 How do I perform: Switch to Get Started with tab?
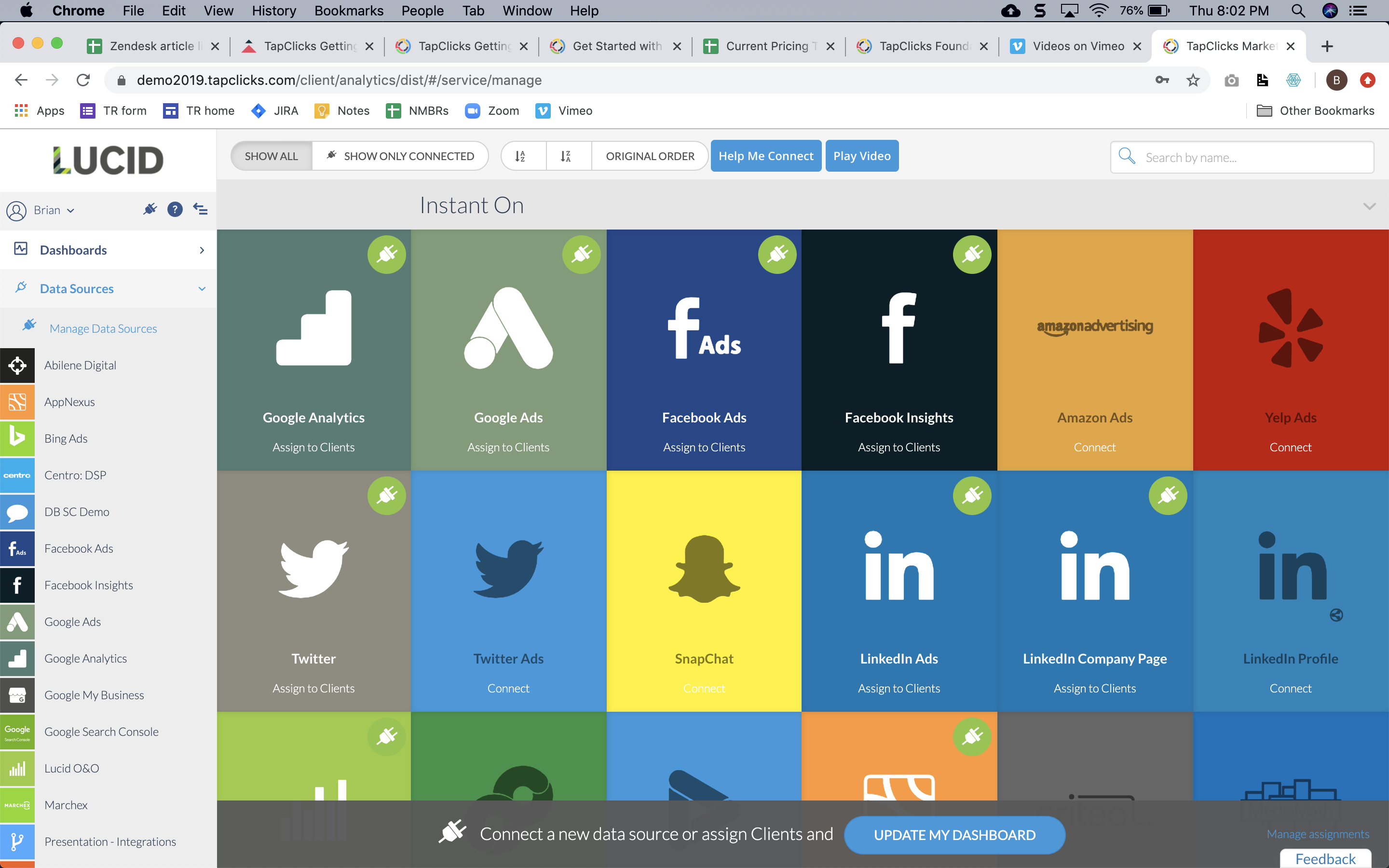click(x=615, y=46)
